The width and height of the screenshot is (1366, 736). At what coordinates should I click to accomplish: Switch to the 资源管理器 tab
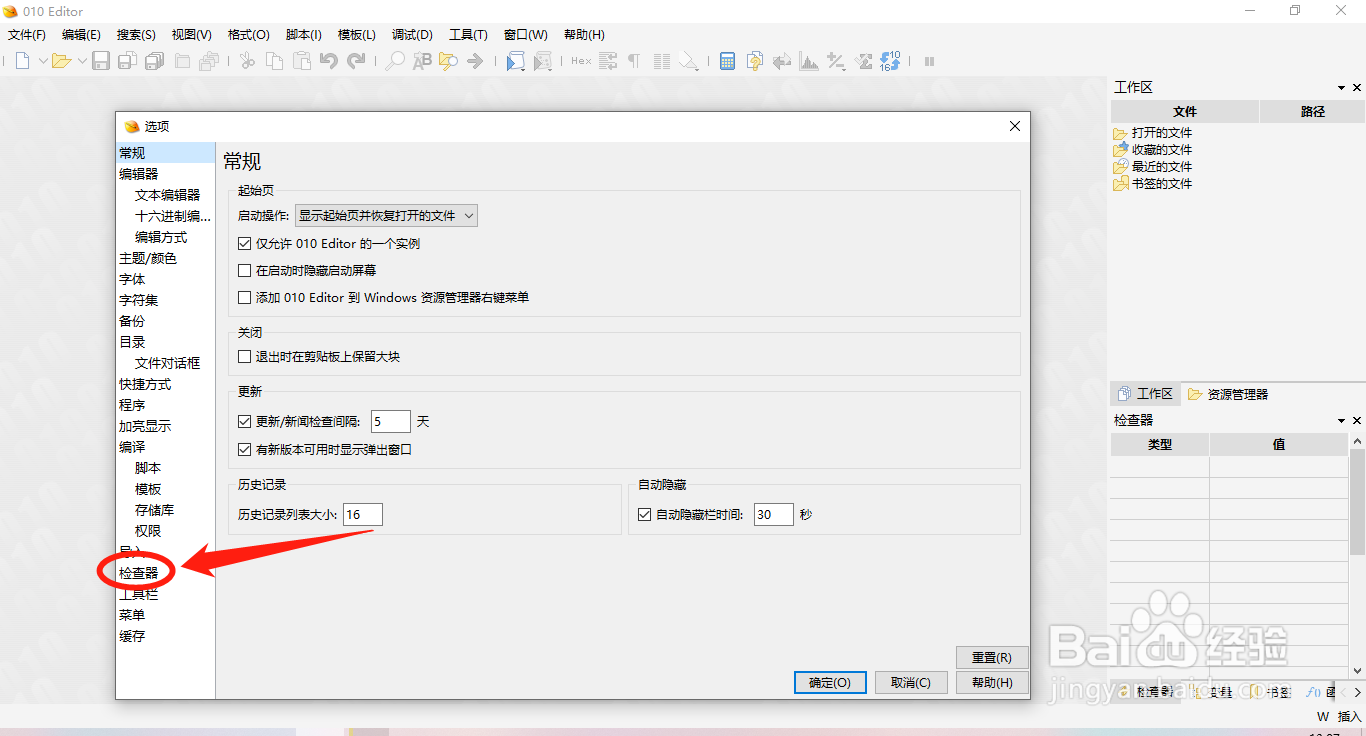coord(1228,394)
